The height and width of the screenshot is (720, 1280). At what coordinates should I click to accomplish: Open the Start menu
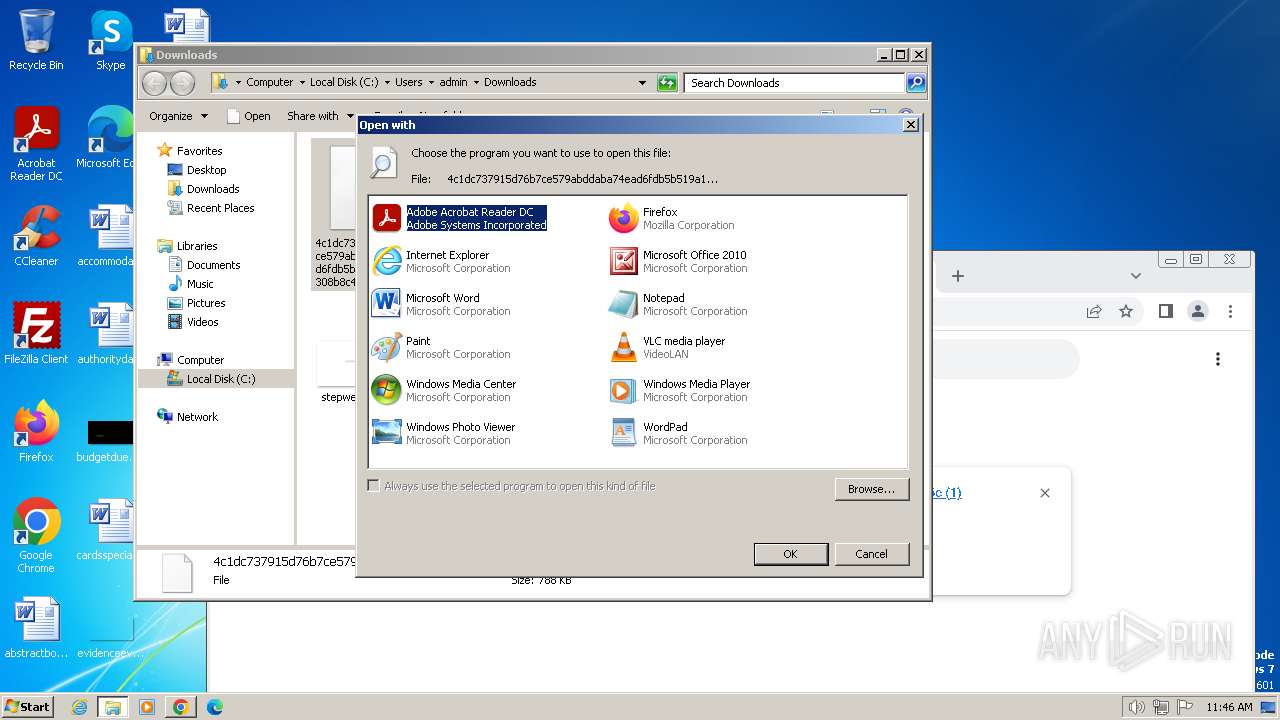27,706
